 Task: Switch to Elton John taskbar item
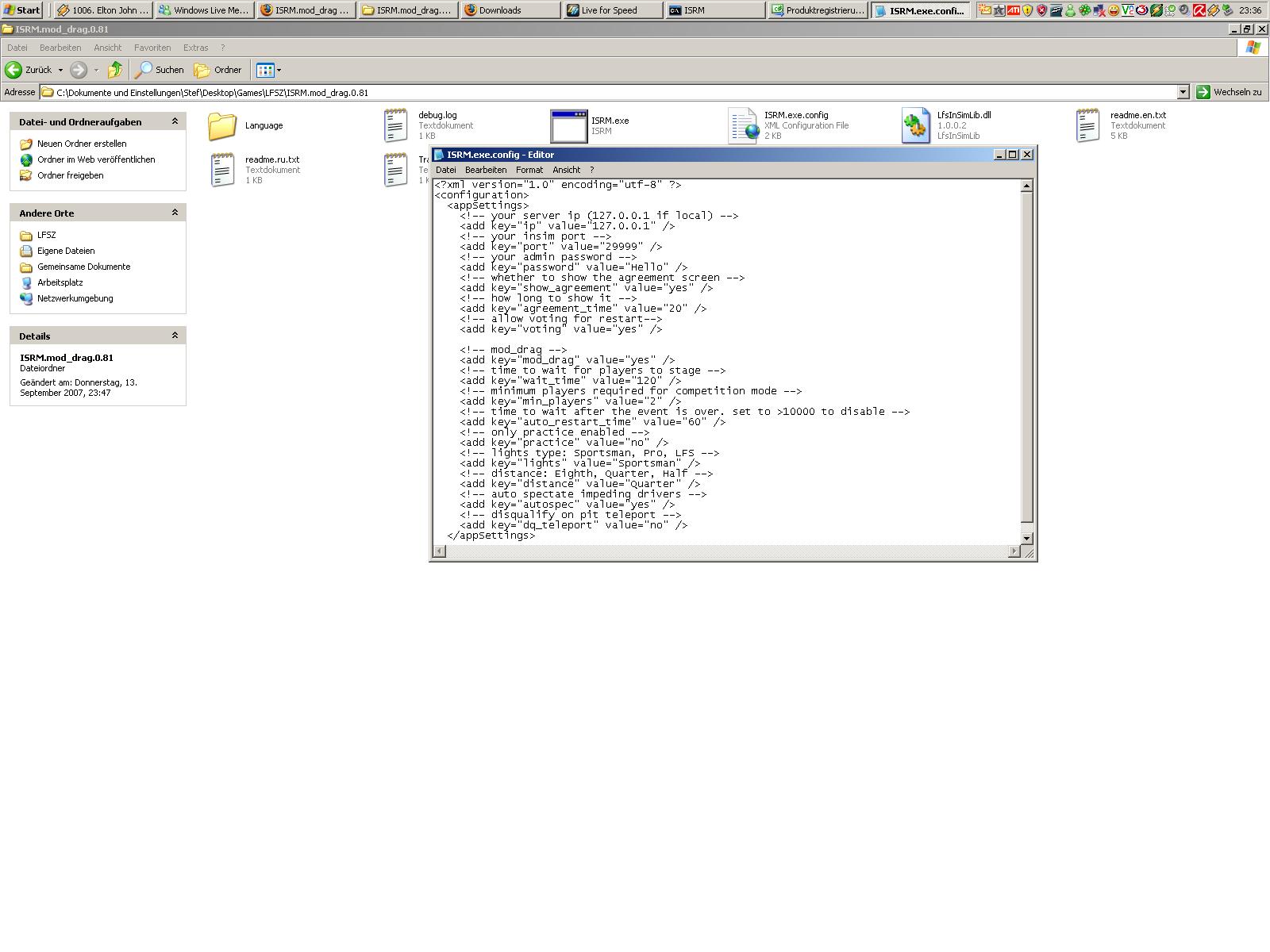point(103,10)
